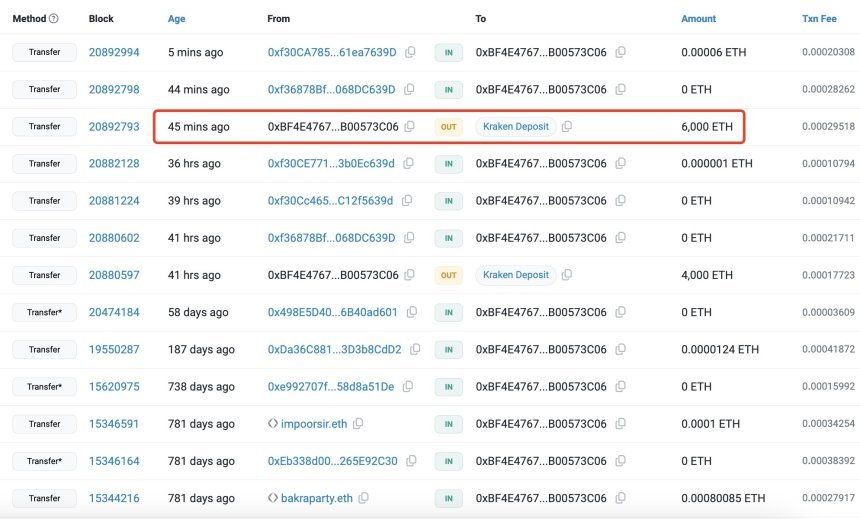Copy To address in block 20892798 row
Viewport: 860px width, 519px height.
(620, 89)
